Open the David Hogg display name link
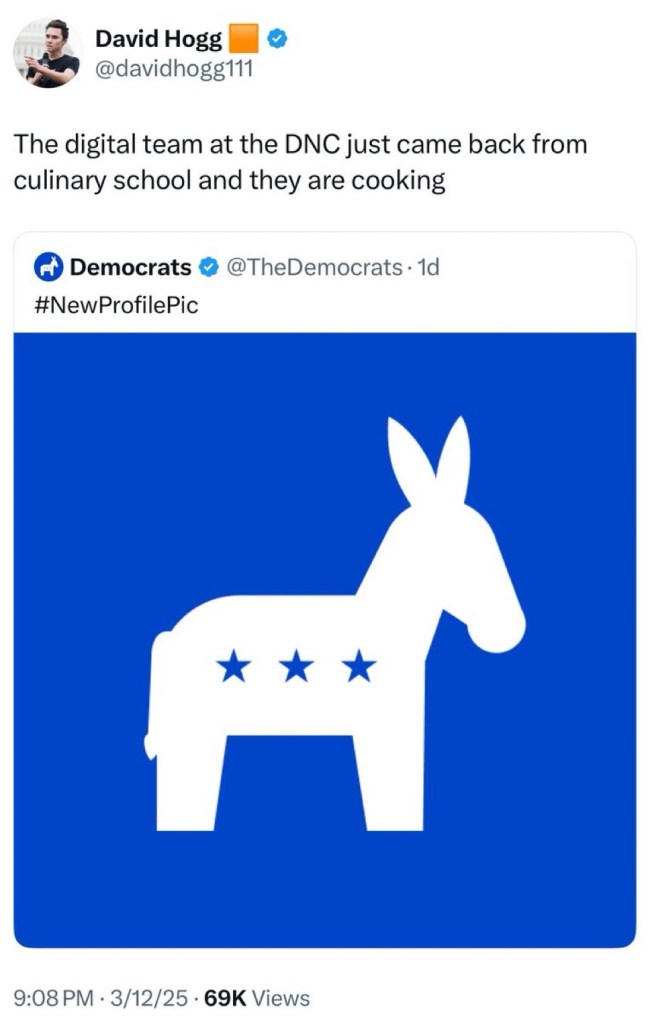 point(158,39)
